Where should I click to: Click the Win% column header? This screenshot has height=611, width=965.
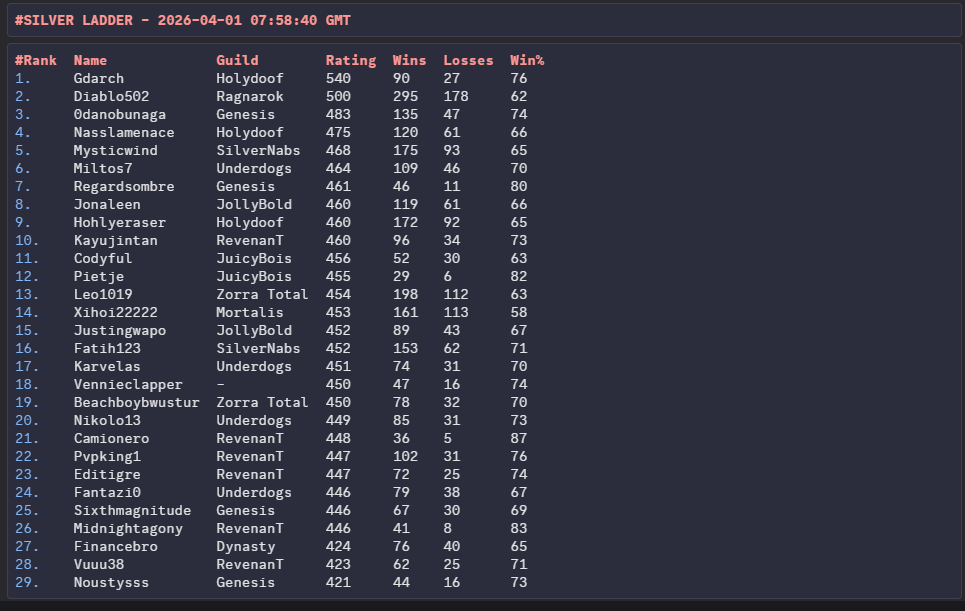click(527, 60)
